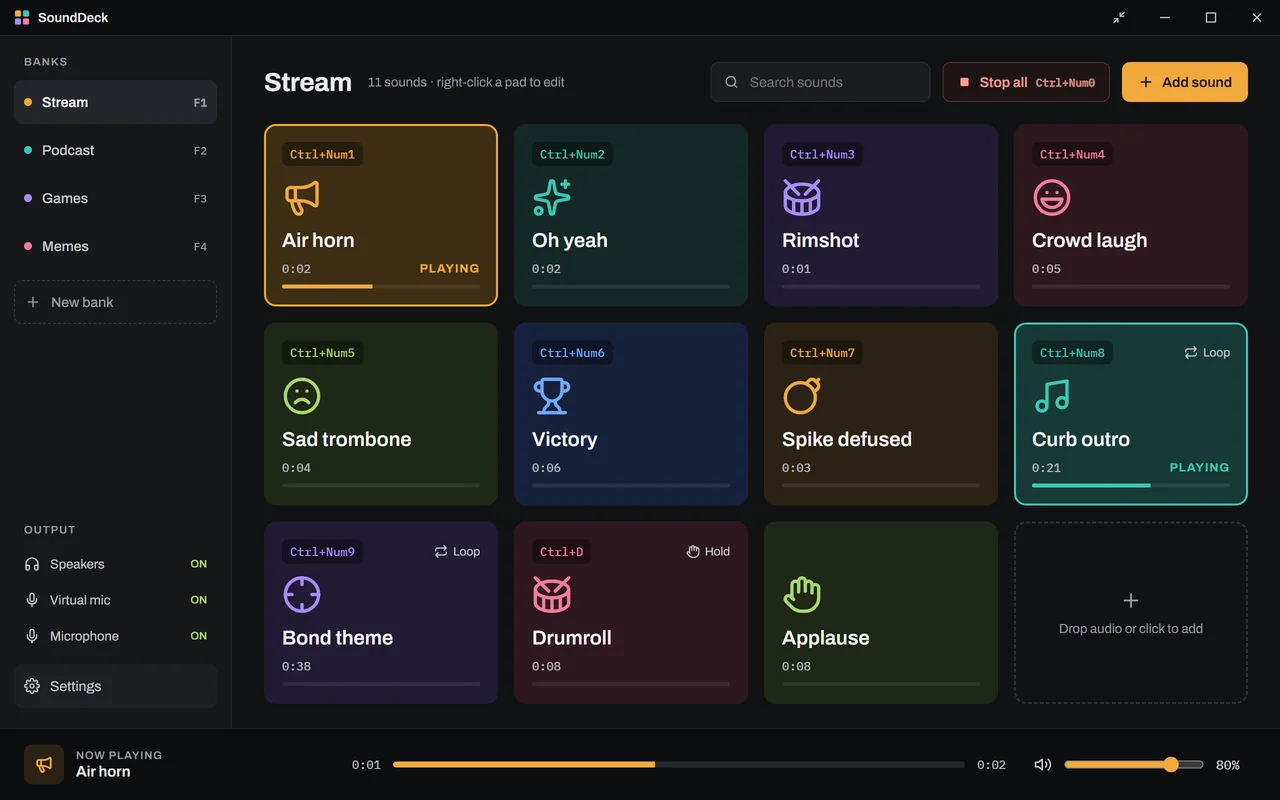Click the compact view arrows icon in title bar

tap(1119, 17)
